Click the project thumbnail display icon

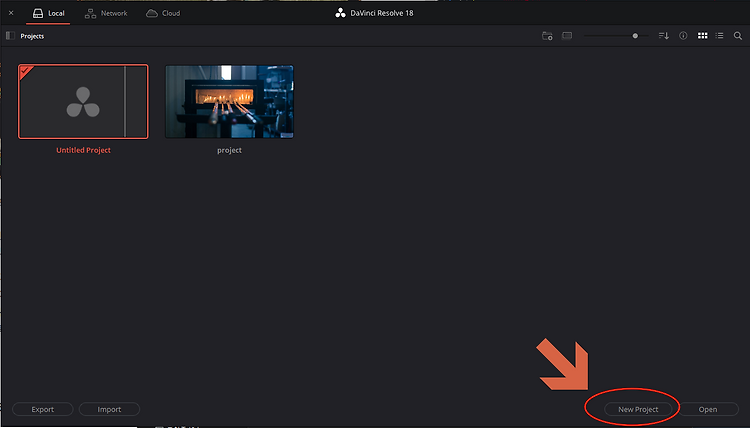[567, 36]
